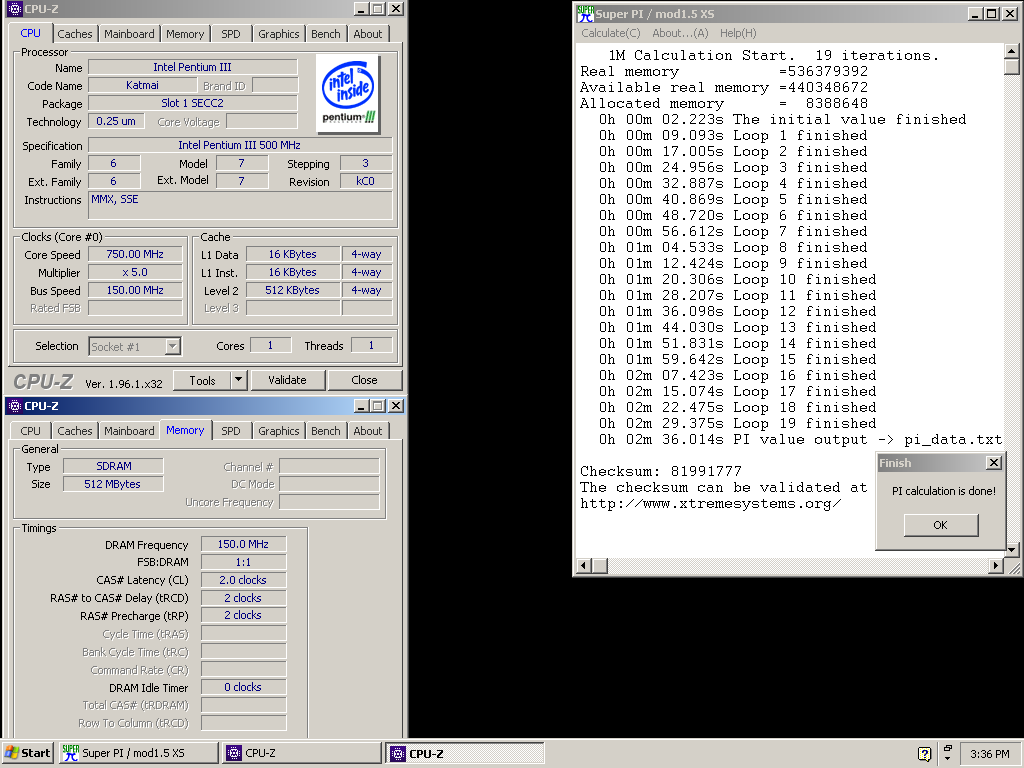Screen dimensions: 1024x768
Task: Open Bench tab in upper CPU-Z window
Action: coord(325,34)
